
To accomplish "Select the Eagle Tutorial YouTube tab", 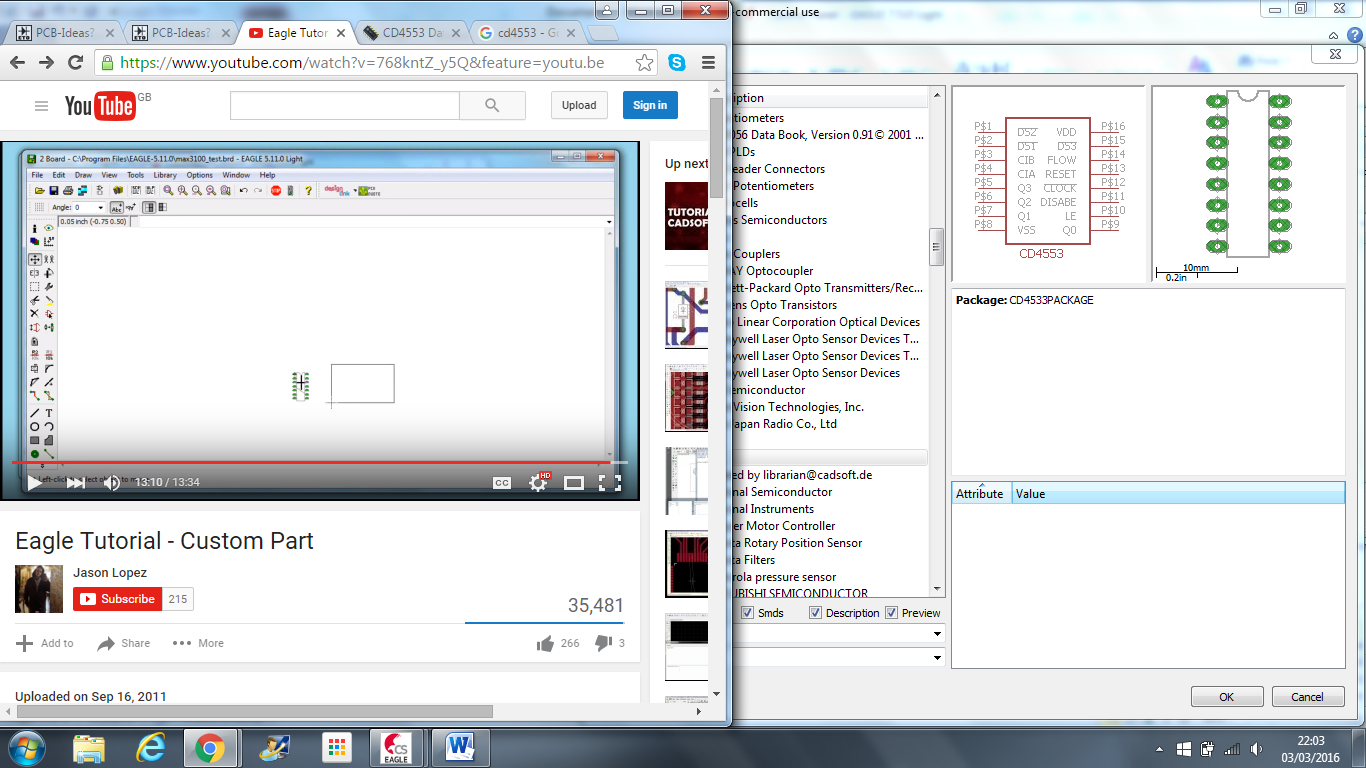I will pyautogui.click(x=297, y=33).
